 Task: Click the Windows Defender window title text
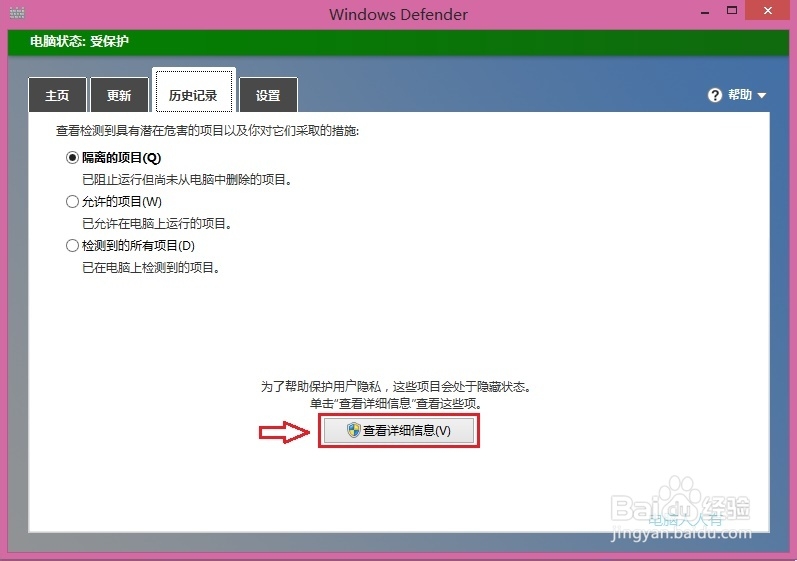(x=398, y=14)
